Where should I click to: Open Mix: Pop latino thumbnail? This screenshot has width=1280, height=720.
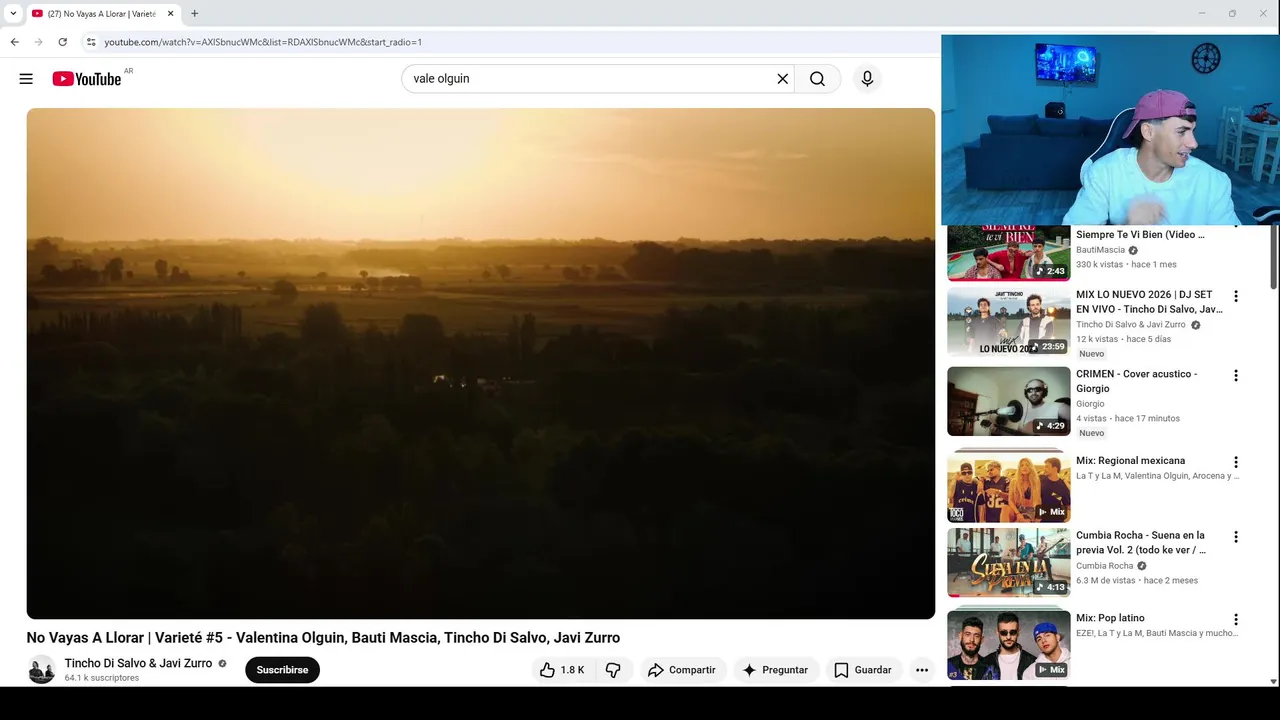point(1008,645)
